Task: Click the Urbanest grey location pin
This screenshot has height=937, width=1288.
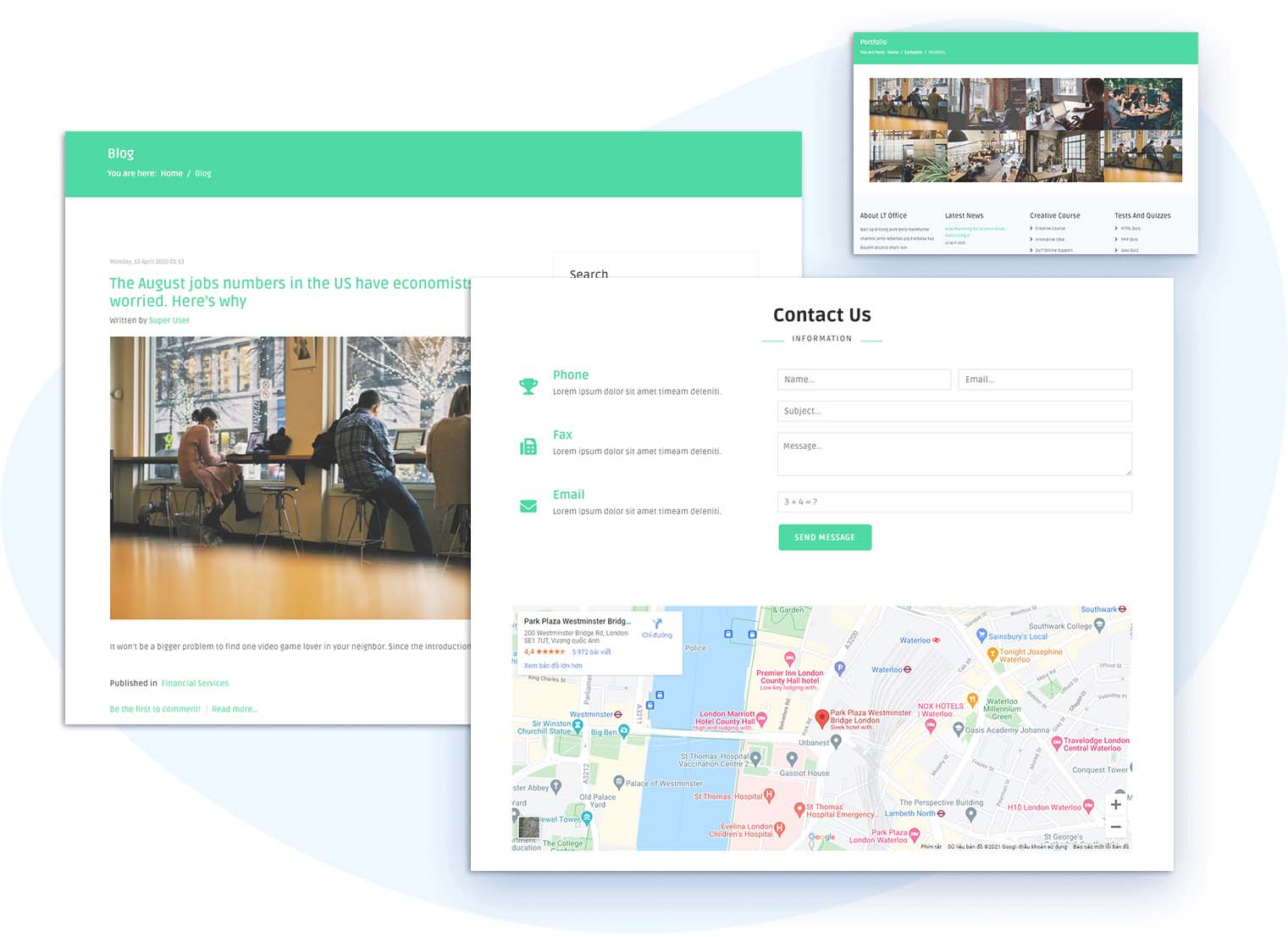Action: 836,741
